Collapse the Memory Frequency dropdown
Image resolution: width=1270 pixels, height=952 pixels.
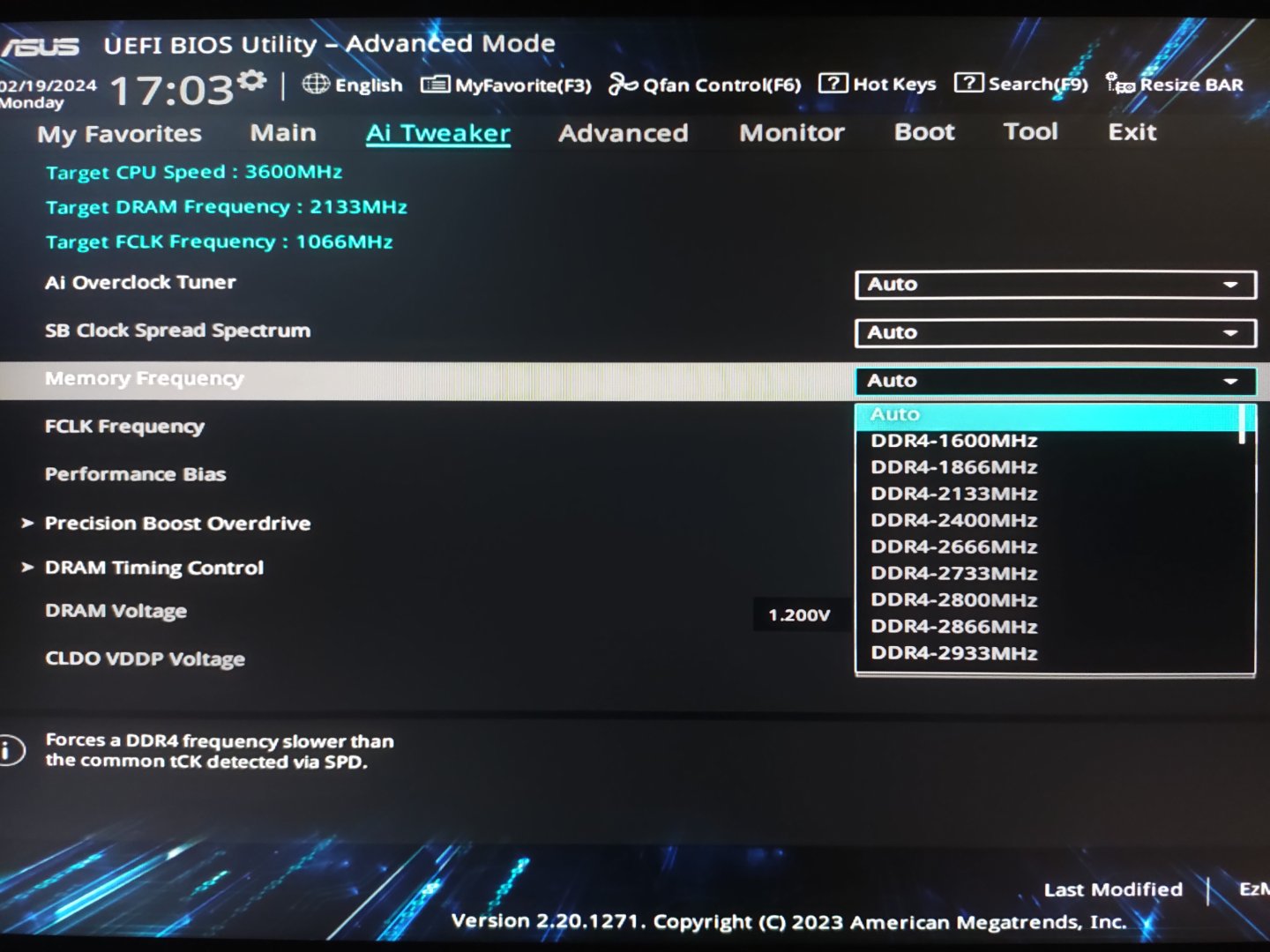(1056, 381)
